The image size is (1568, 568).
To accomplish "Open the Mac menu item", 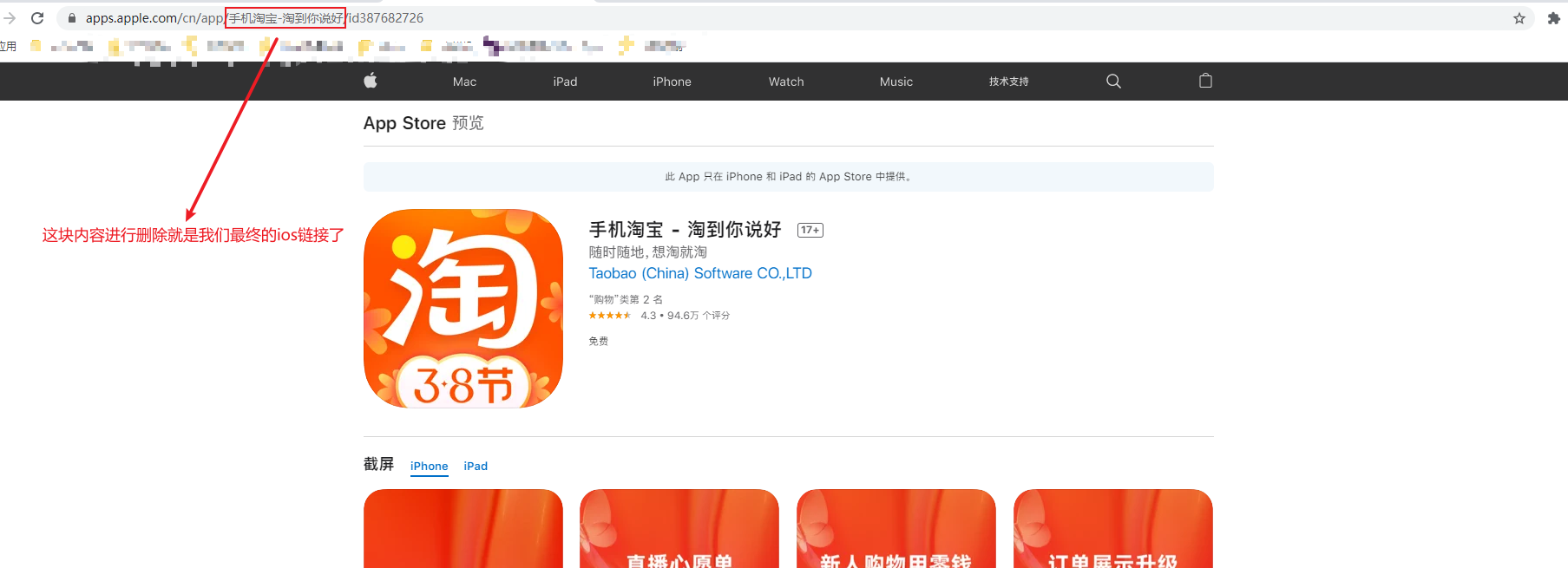I will (x=464, y=82).
